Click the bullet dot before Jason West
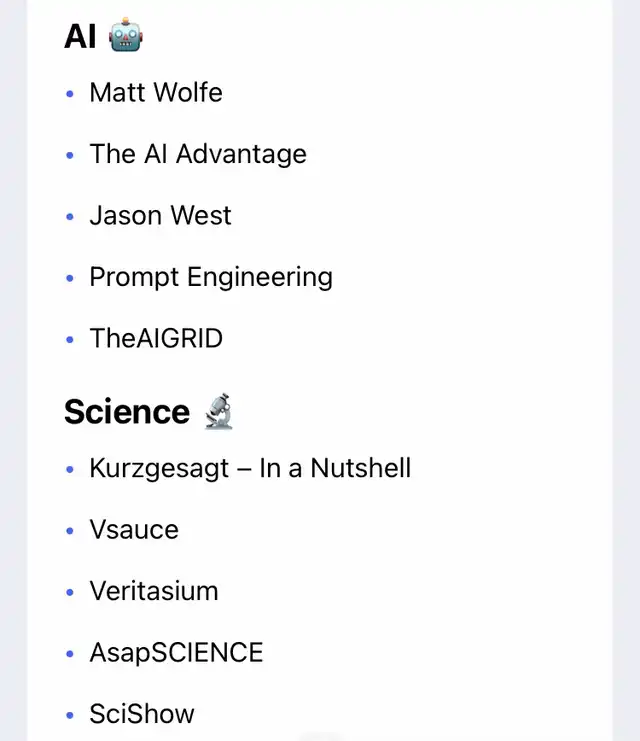 pos(70,217)
